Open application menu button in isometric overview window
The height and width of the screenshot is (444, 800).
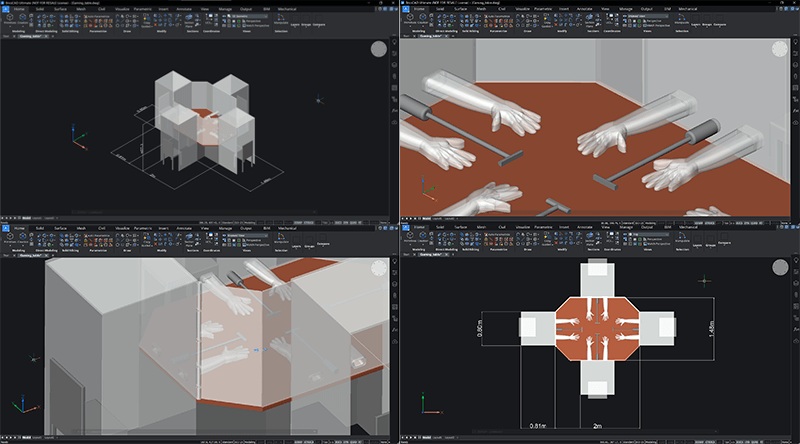pos(6,9)
